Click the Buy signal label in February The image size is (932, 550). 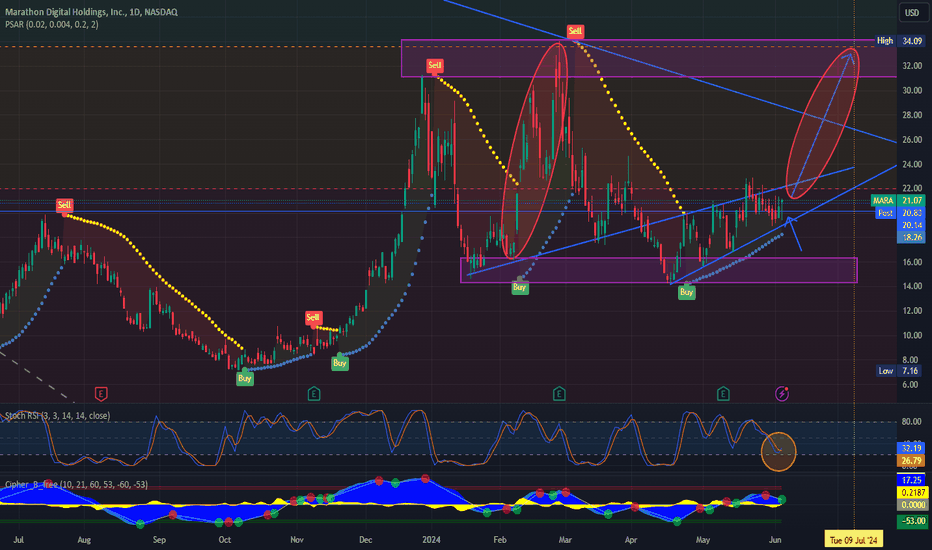tap(519, 287)
